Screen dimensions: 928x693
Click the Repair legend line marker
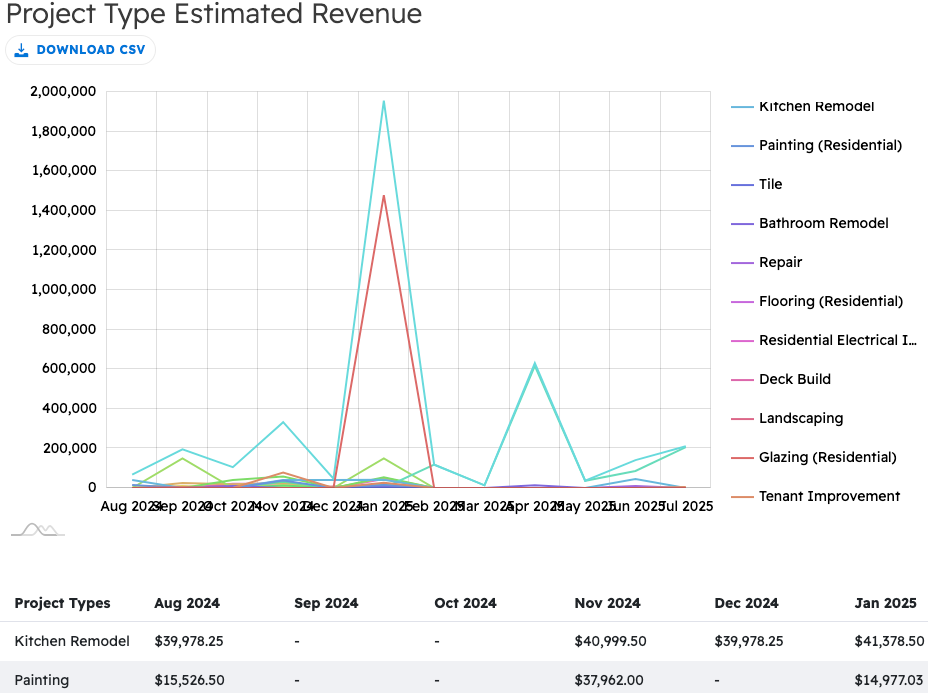(742, 263)
